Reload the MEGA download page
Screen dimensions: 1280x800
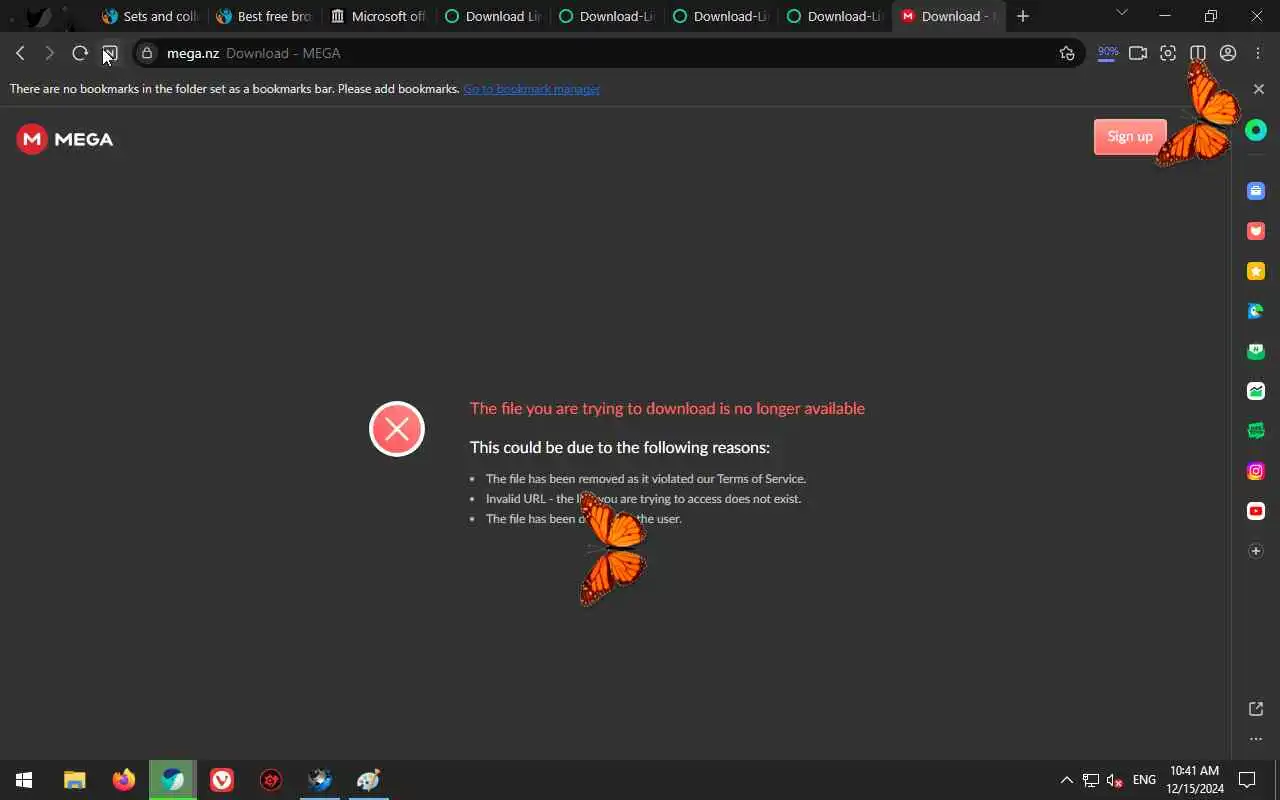point(80,53)
